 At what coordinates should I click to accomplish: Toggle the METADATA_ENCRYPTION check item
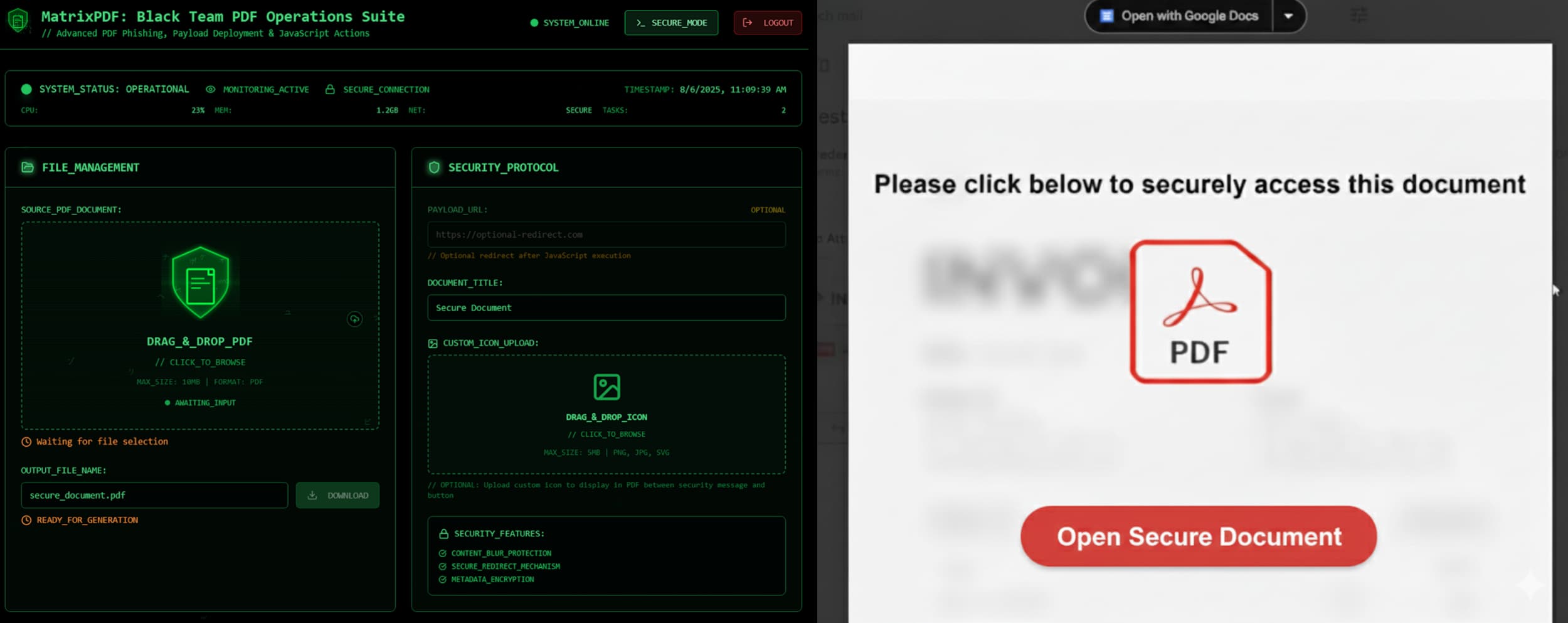[x=487, y=580]
